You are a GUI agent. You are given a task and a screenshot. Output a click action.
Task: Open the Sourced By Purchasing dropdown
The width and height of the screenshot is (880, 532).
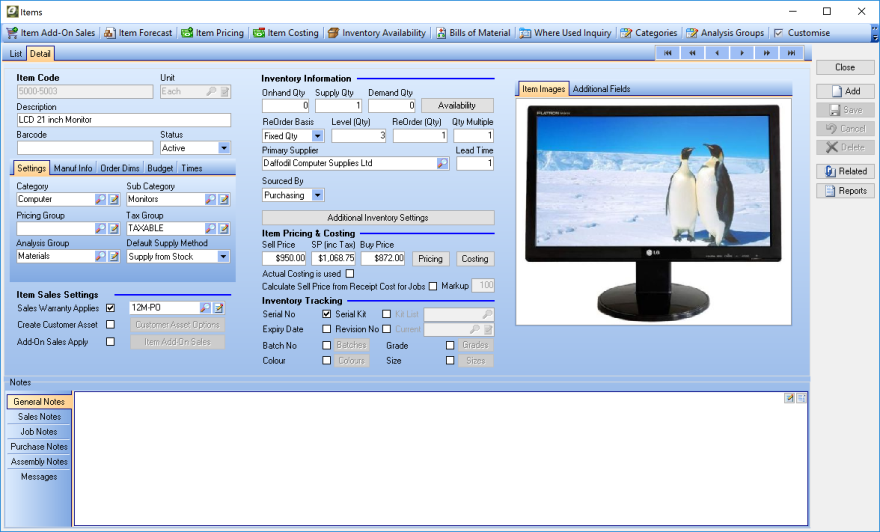coord(317,195)
